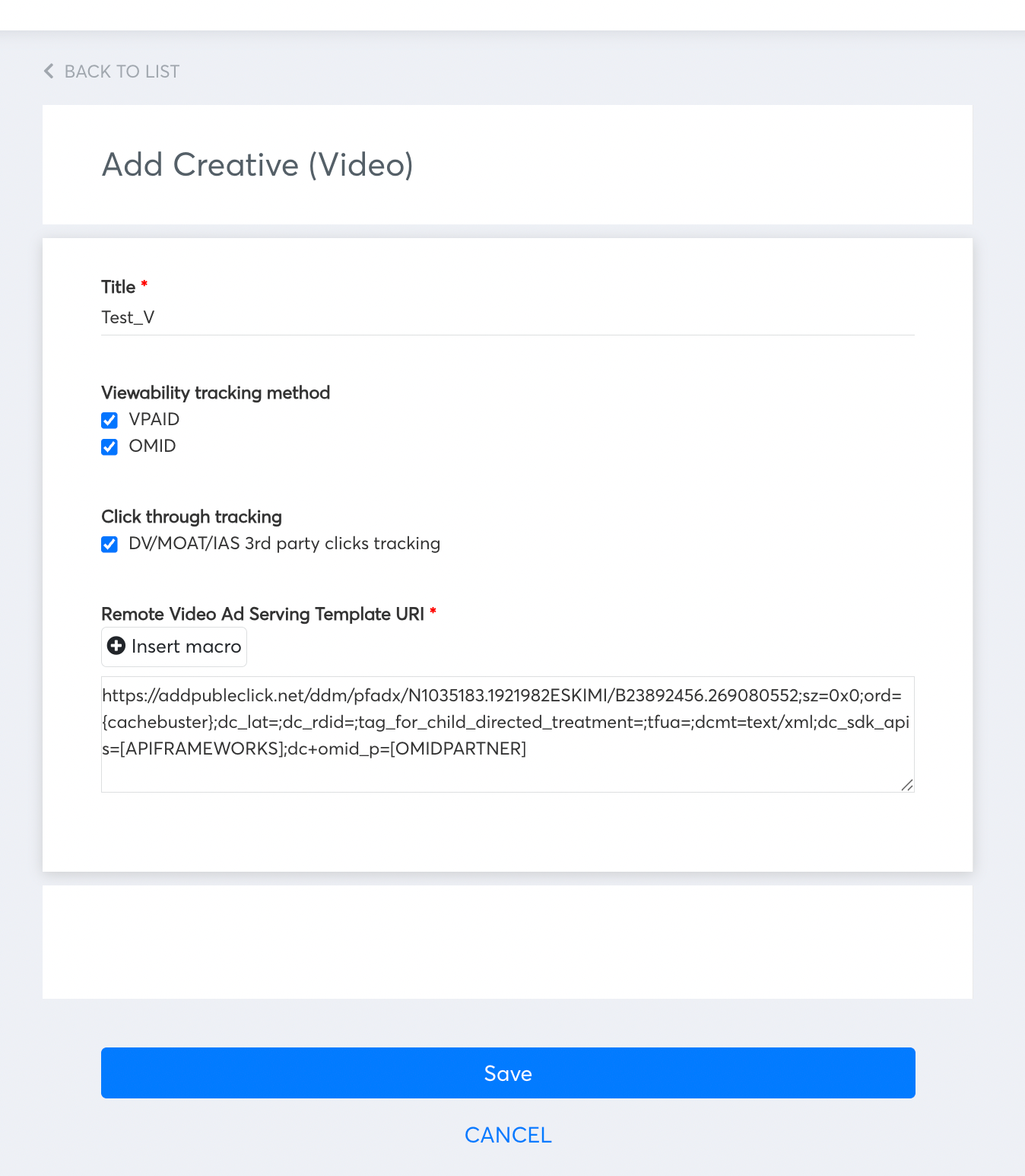1025x1176 pixels.
Task: Click the Remote Video Ad Serving Template URI label
Action: point(263,615)
